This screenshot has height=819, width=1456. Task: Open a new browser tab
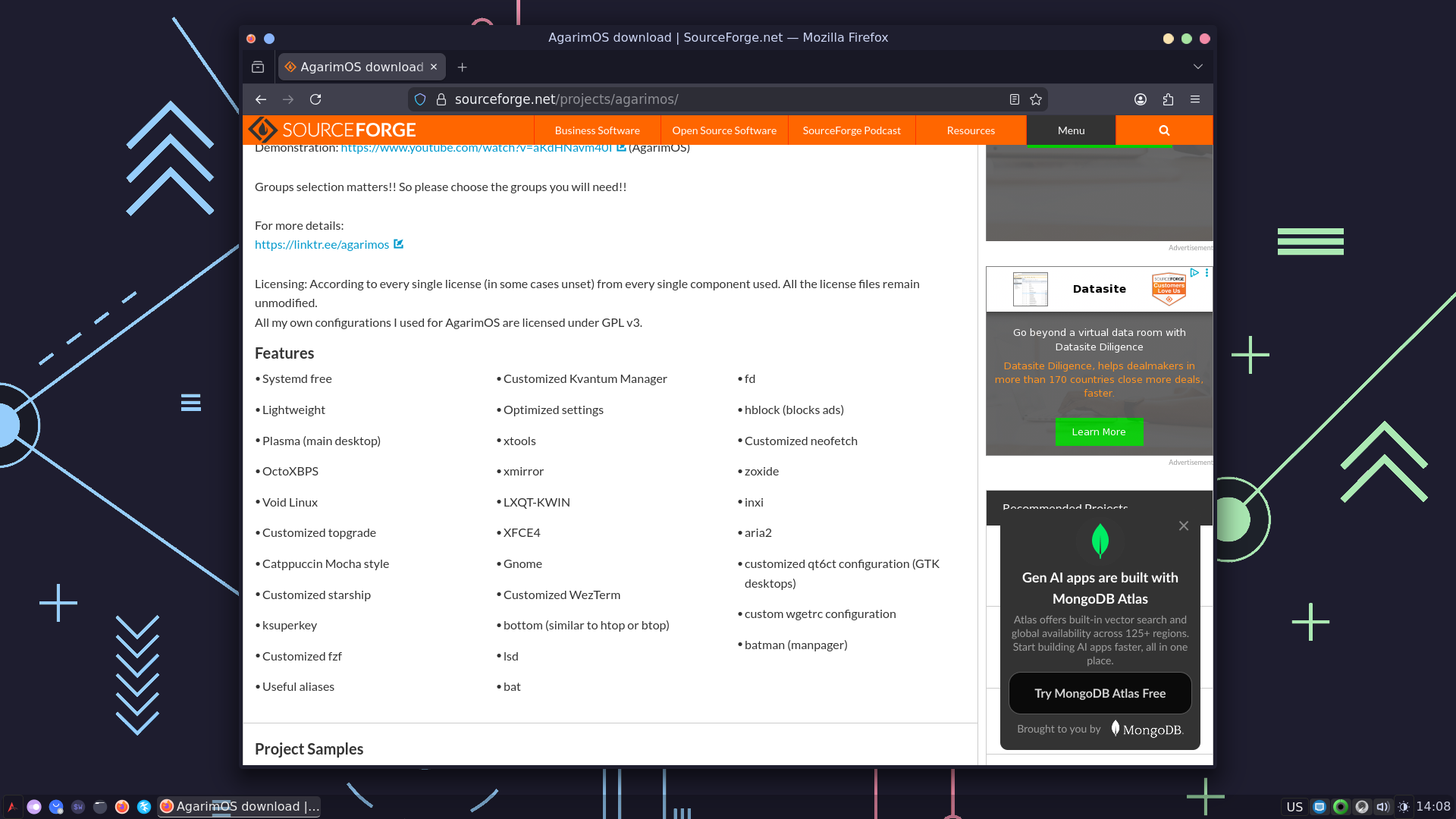[x=462, y=67]
